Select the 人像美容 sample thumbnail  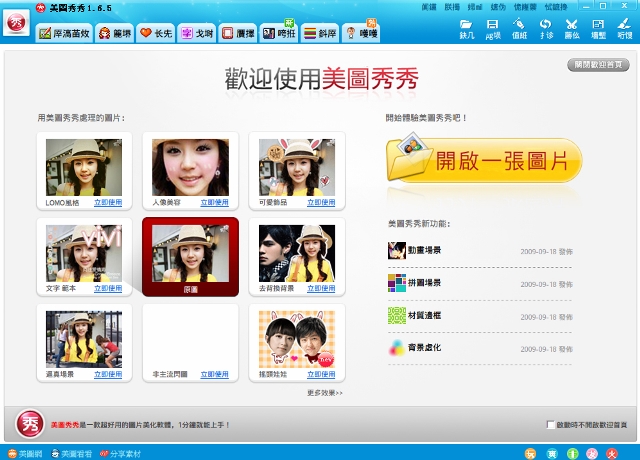[190, 167]
